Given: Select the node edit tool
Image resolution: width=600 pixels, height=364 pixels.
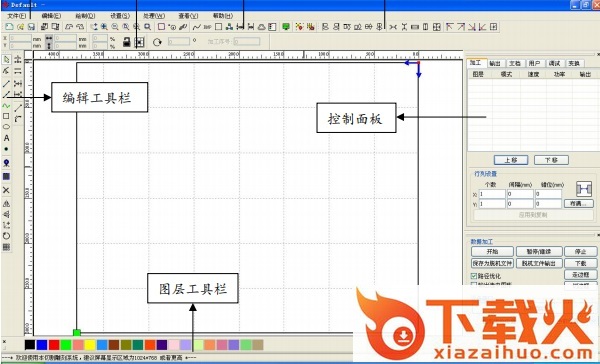Looking at the screenshot, I should click(7, 71).
